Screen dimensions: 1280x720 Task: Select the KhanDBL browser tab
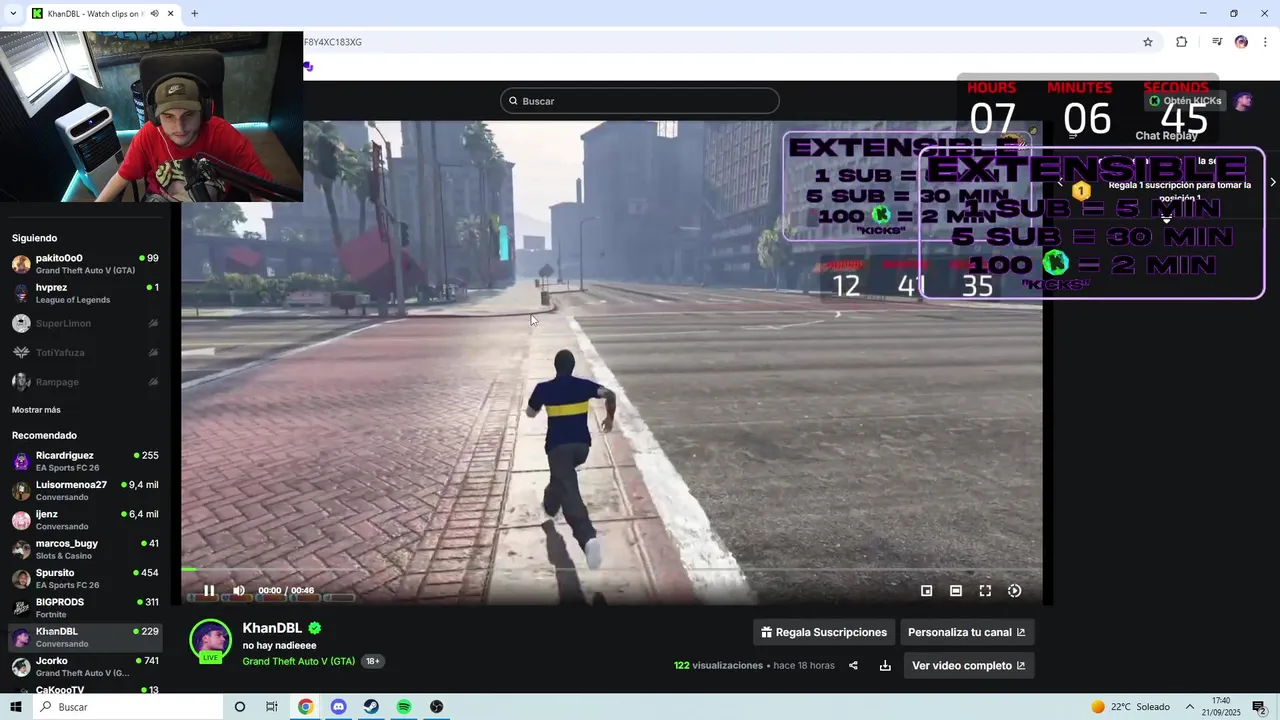(103, 14)
